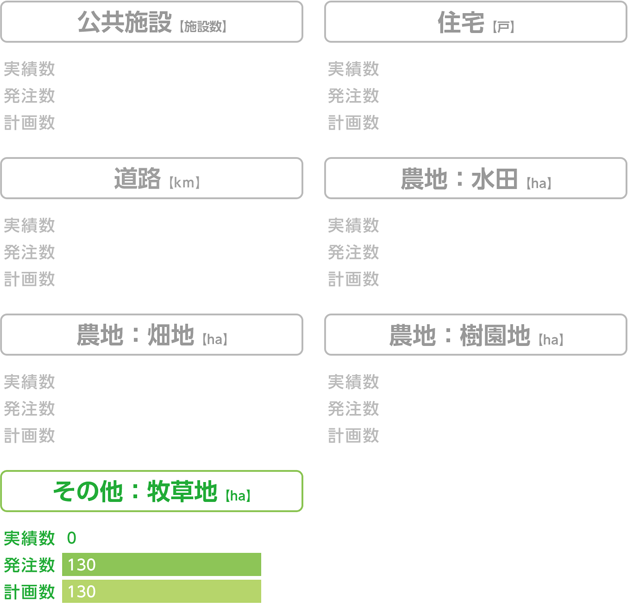Viewport: 628px width, 605px height.
Task: Click 実績数 label under 公共施設
Action: (x=29, y=69)
